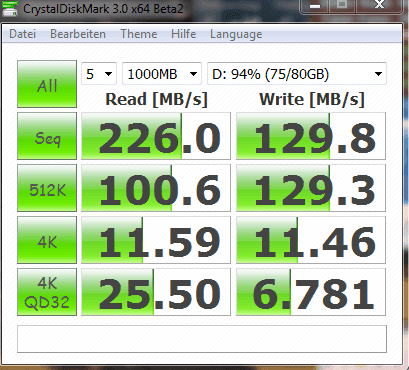Image resolution: width=409 pixels, height=370 pixels.
Task: Start the 4K QD32 benchmark test
Action: [x=47, y=292]
